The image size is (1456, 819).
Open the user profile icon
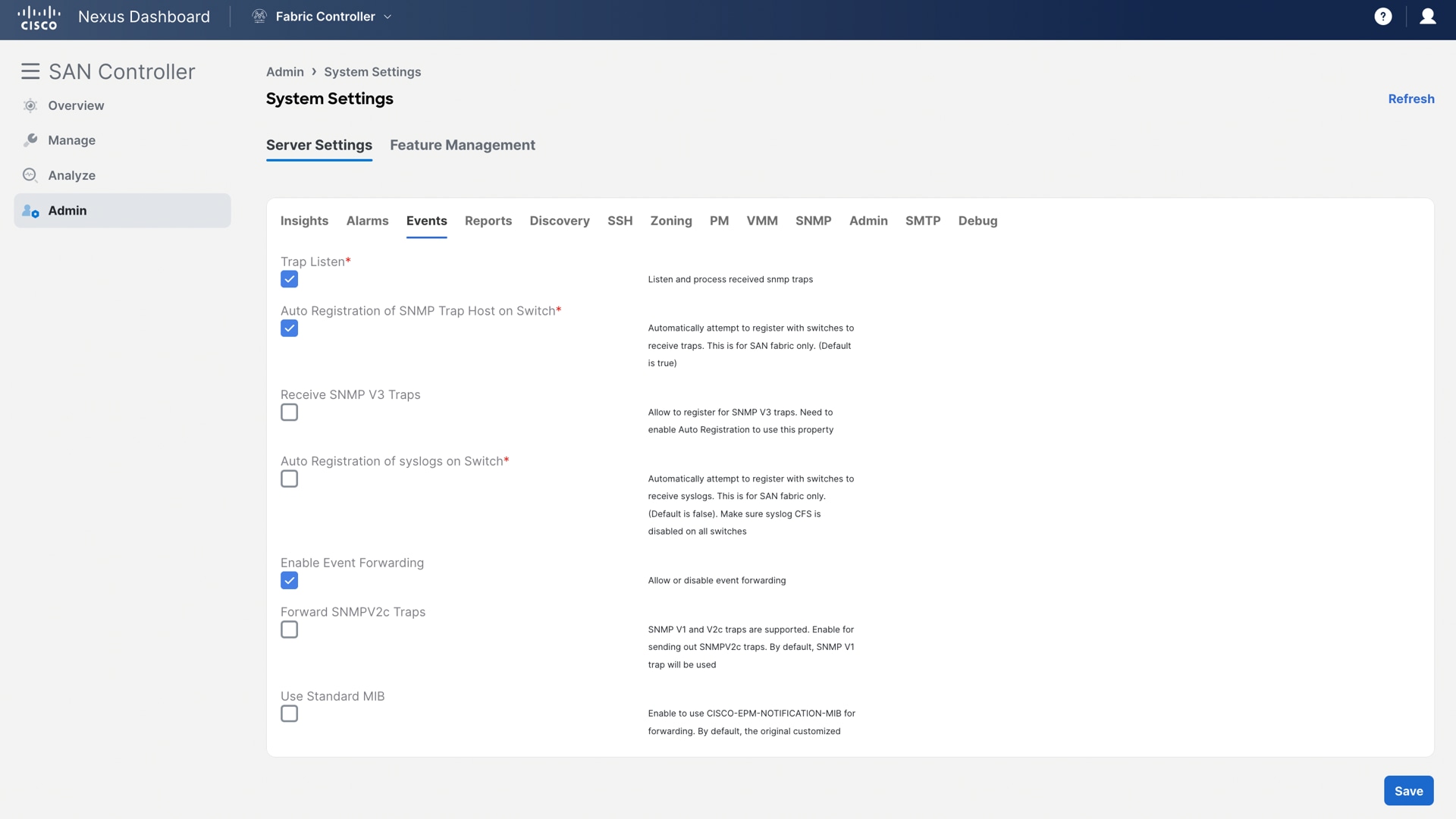click(1427, 17)
